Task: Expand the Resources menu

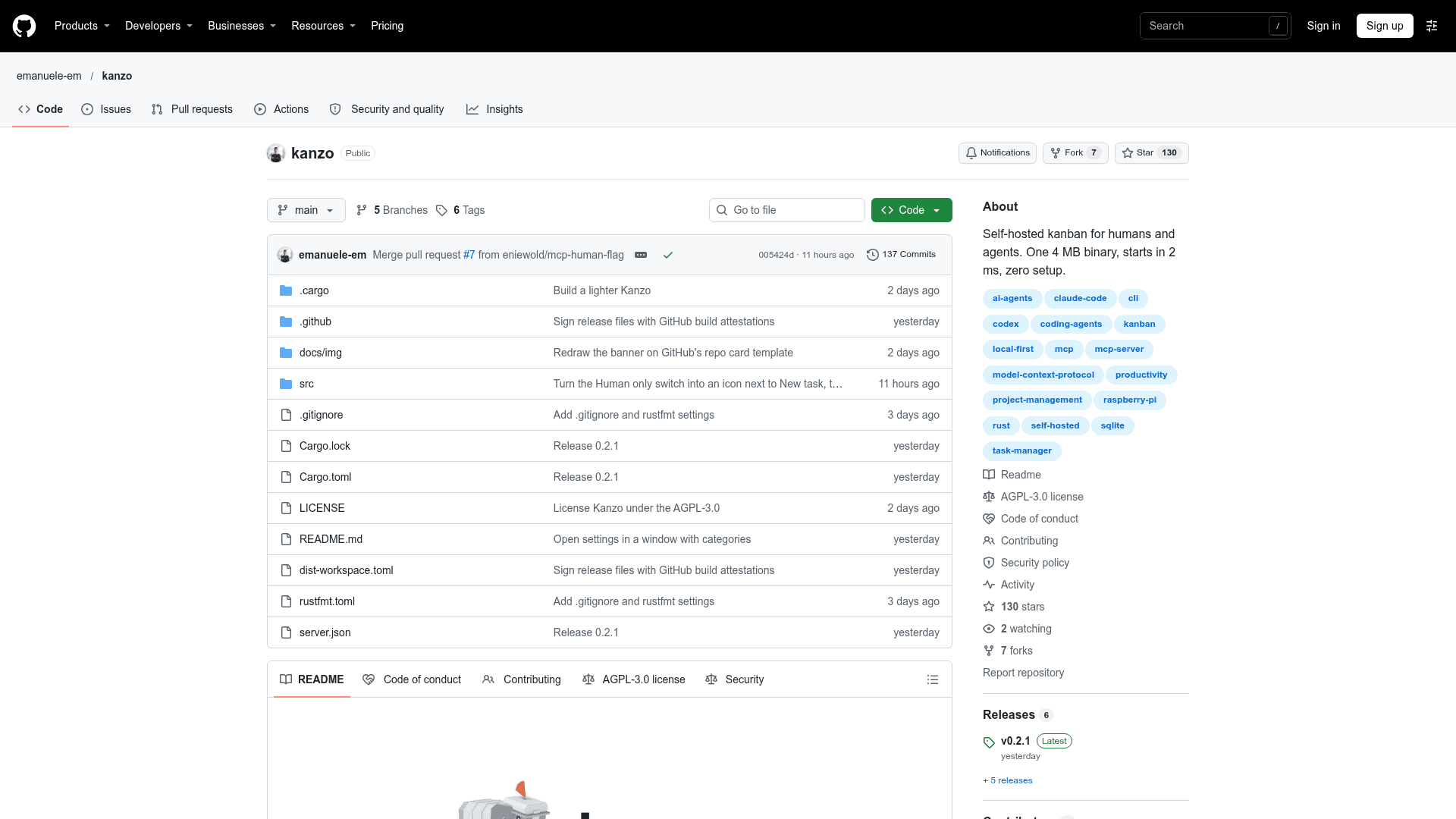Action: (323, 26)
